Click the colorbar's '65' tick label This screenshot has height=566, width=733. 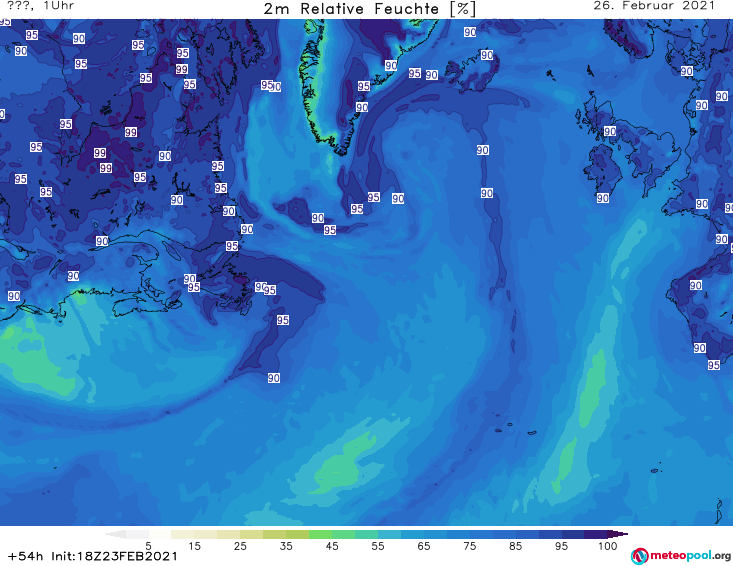(424, 546)
